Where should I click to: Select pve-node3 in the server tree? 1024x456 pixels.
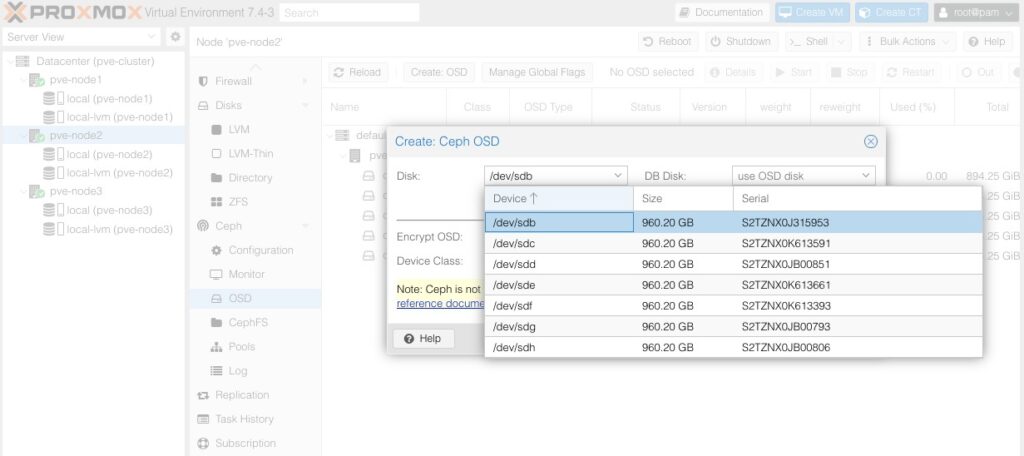tap(76, 191)
